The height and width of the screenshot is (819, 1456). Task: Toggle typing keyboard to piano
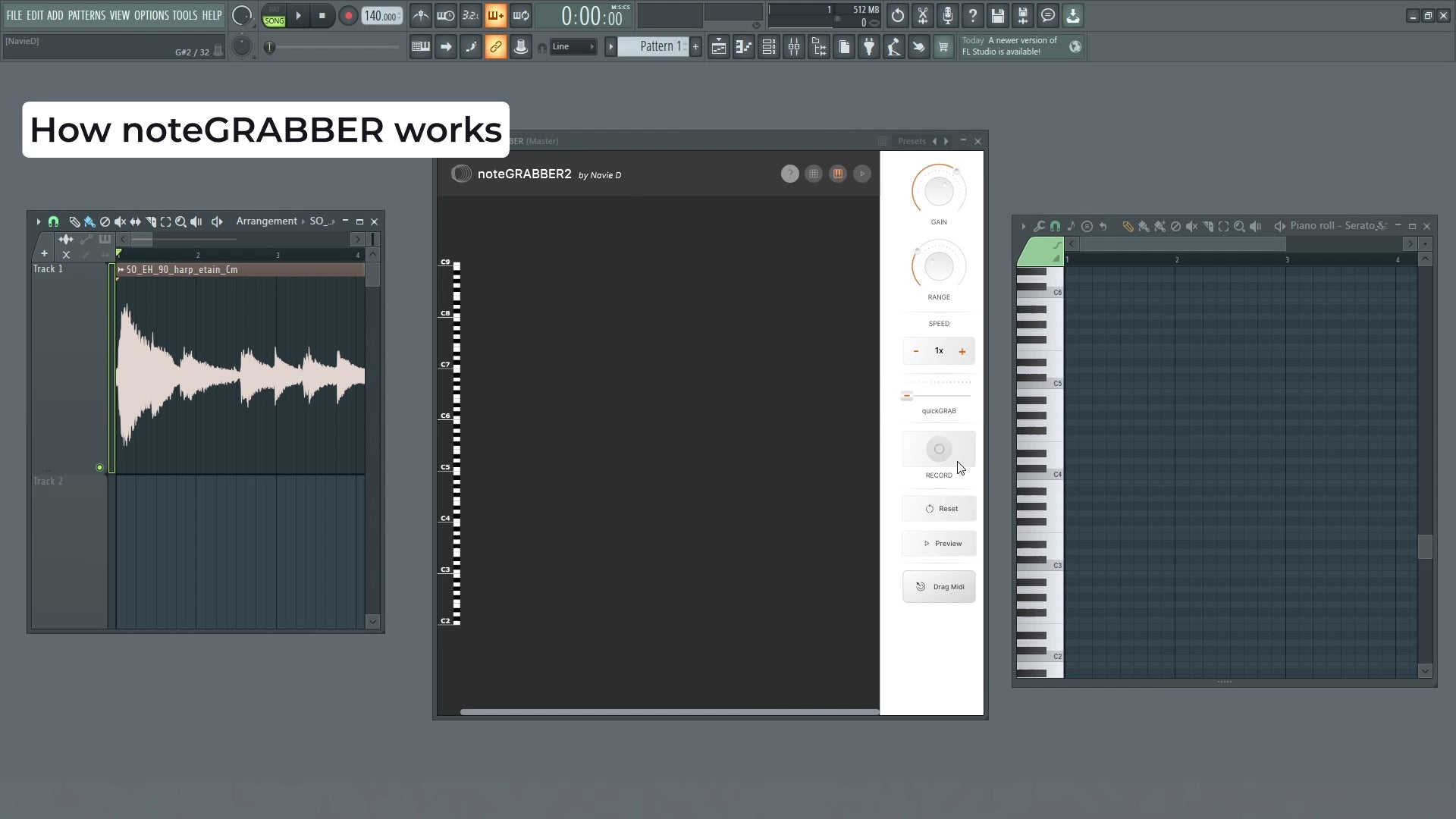tap(420, 47)
